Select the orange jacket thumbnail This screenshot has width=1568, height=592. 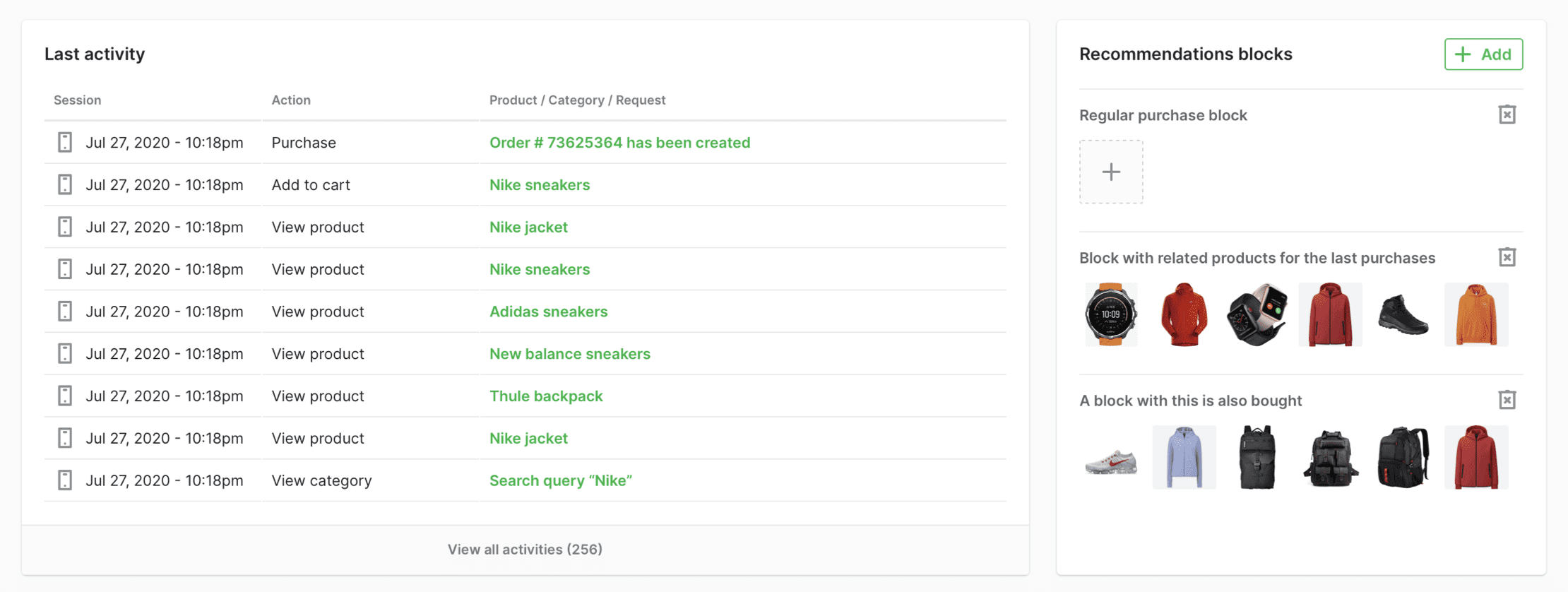tap(1476, 314)
